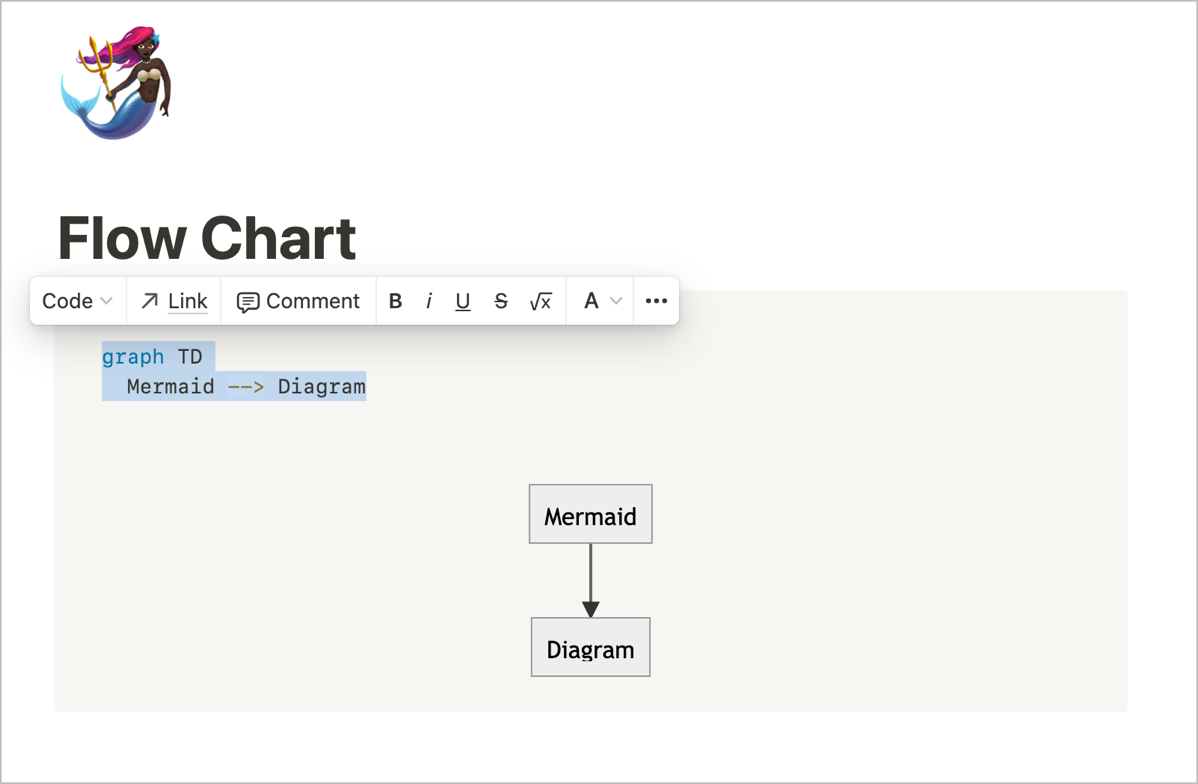Toggle italic formatting
The image size is (1198, 784).
429,301
